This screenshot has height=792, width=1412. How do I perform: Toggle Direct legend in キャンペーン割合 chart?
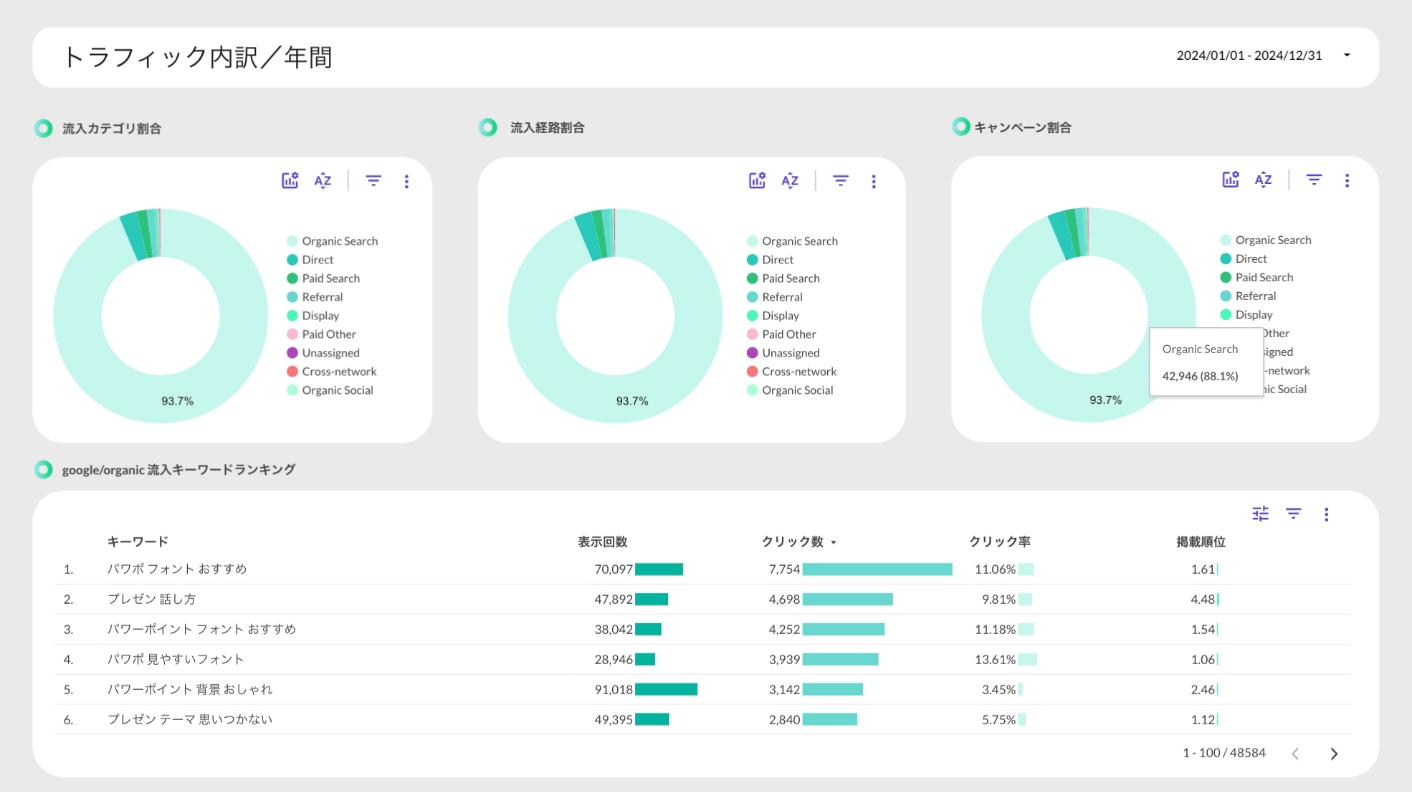point(1250,259)
